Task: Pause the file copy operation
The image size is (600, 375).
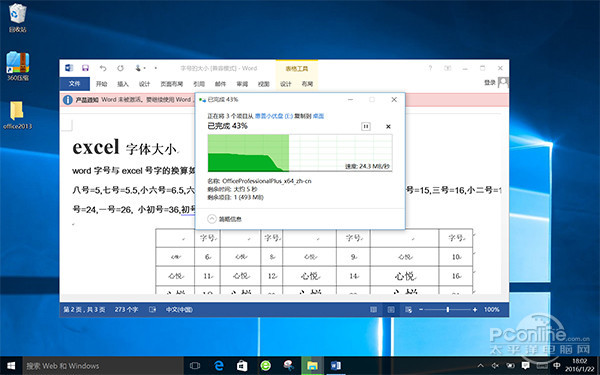Action: (x=366, y=126)
